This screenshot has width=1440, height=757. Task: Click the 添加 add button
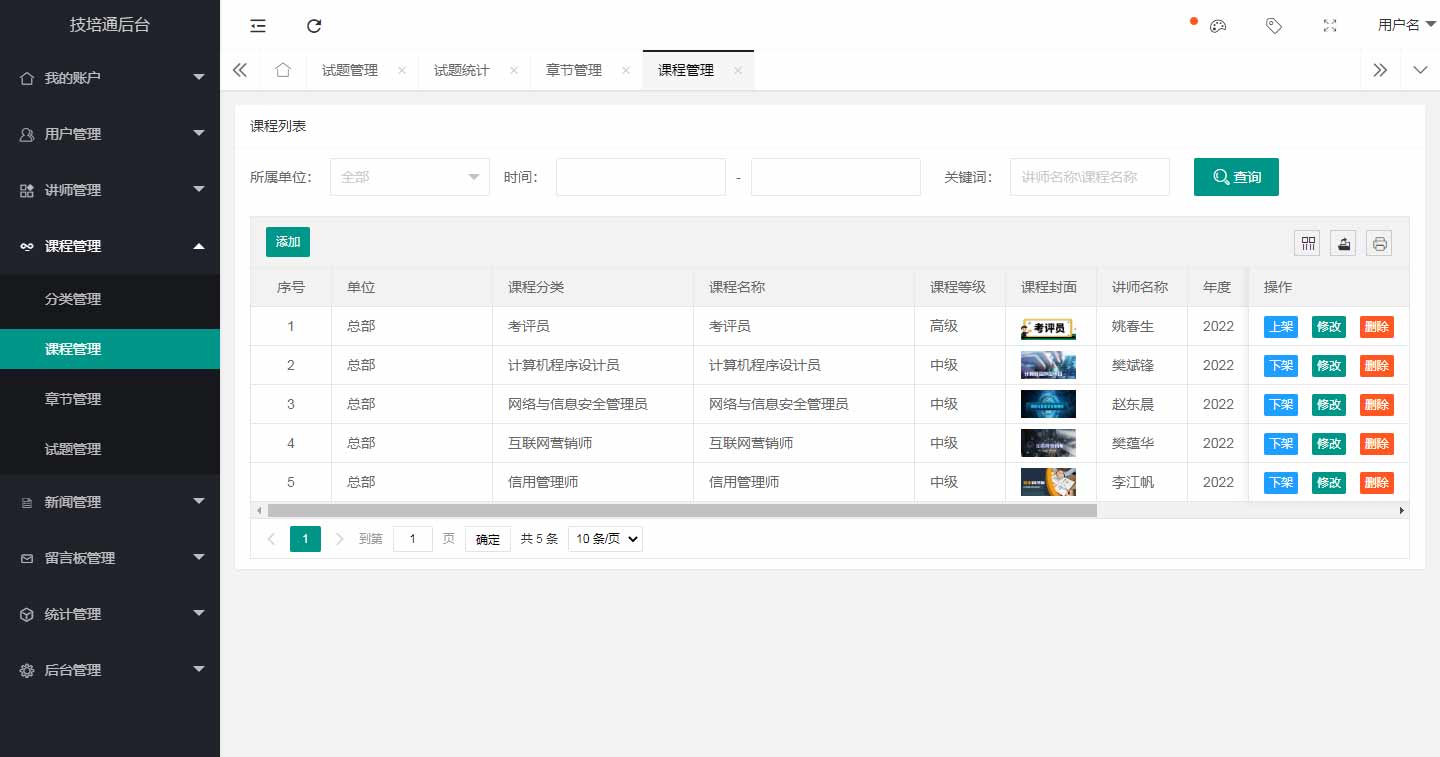pos(287,242)
